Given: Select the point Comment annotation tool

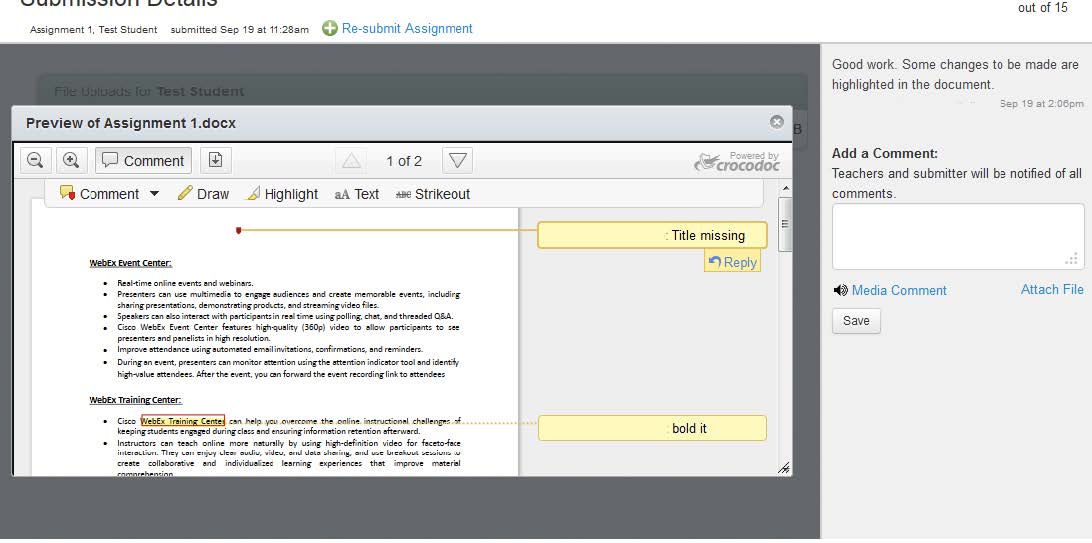Looking at the screenshot, I should tap(100, 194).
